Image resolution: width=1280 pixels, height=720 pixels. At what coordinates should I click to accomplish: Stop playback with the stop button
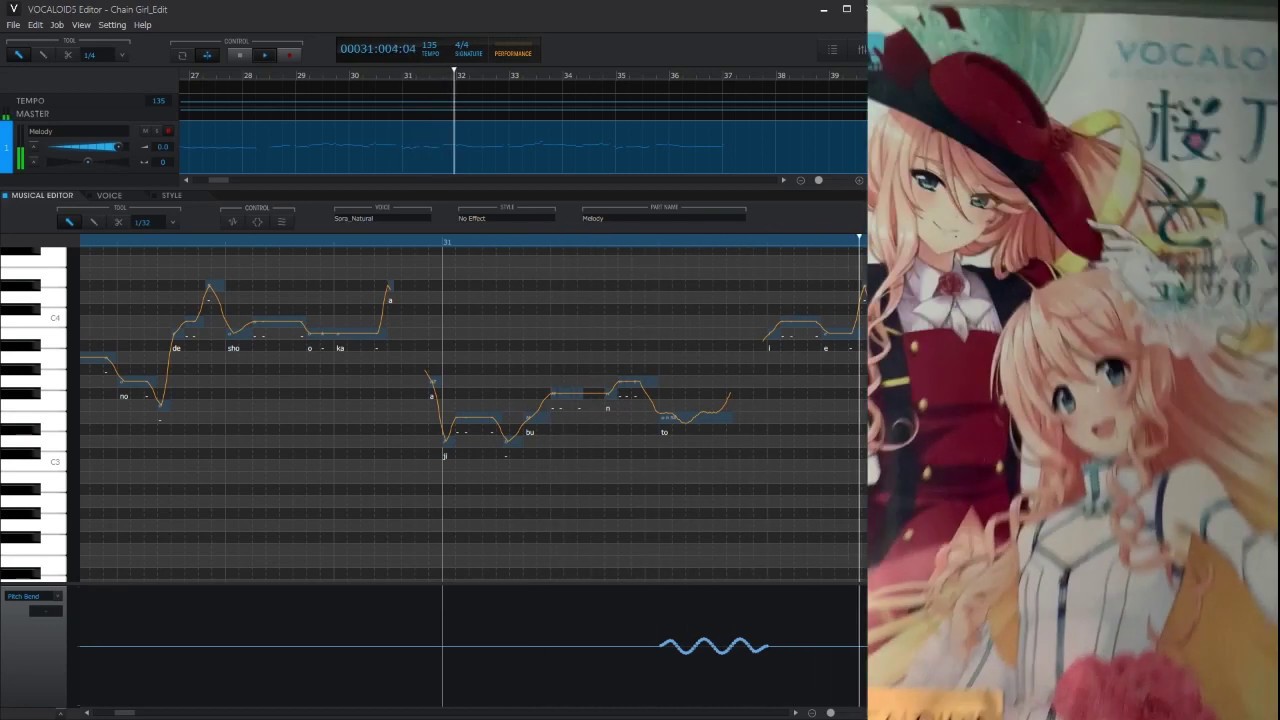[x=240, y=55]
